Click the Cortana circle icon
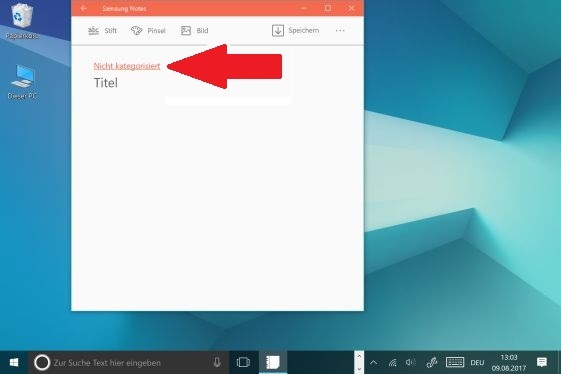 (x=42, y=363)
